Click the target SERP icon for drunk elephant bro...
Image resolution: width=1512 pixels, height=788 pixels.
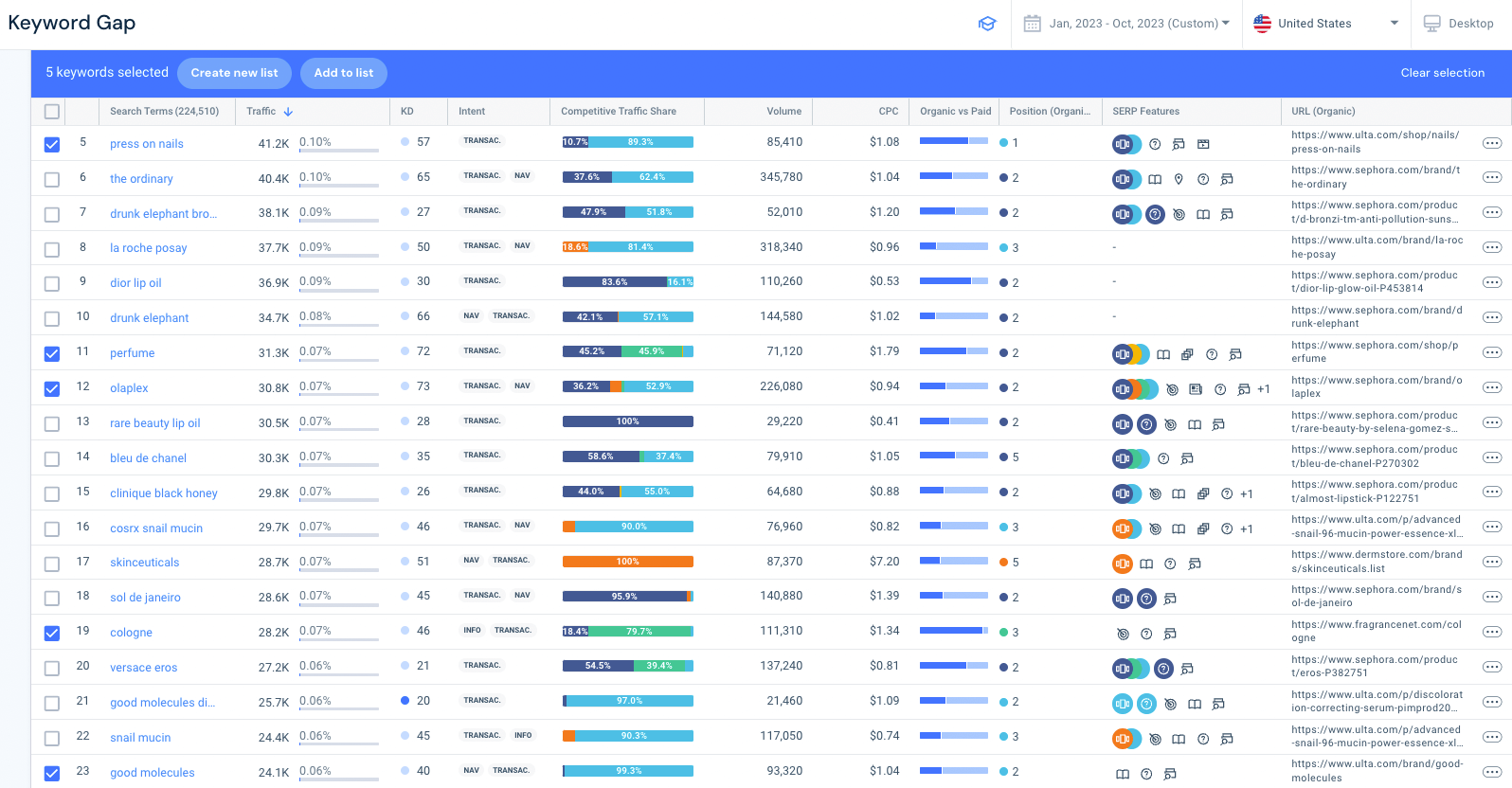[x=1179, y=214]
